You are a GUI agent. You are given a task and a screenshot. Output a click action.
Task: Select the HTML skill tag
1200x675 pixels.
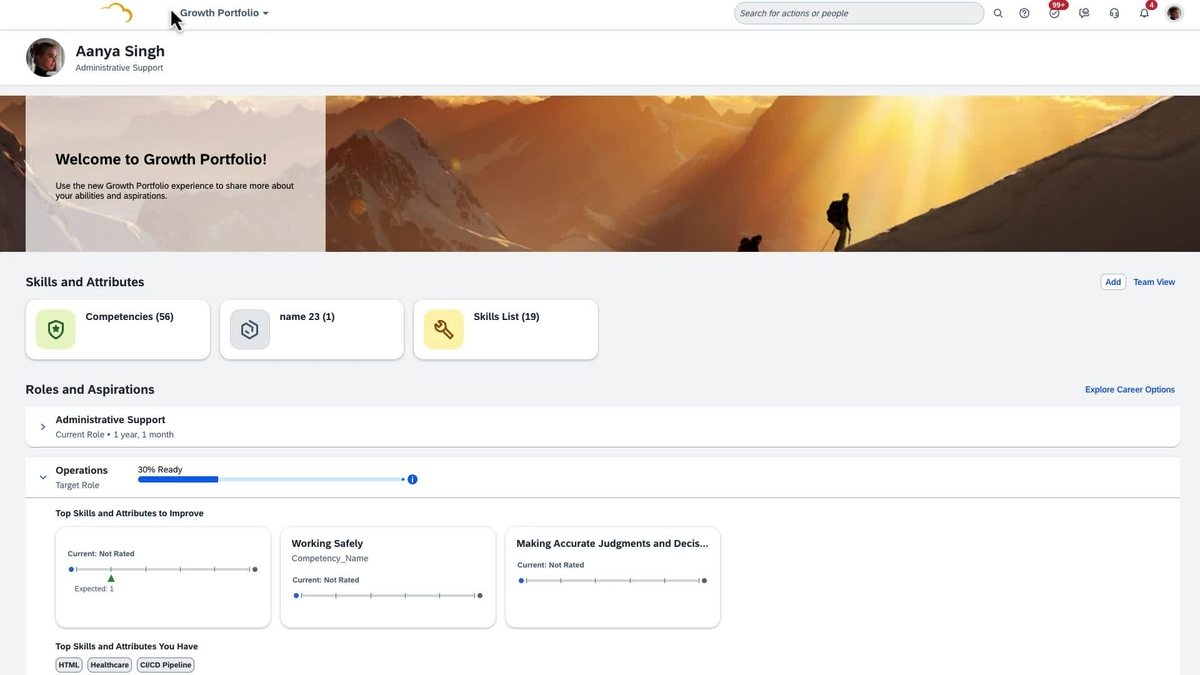(x=68, y=664)
